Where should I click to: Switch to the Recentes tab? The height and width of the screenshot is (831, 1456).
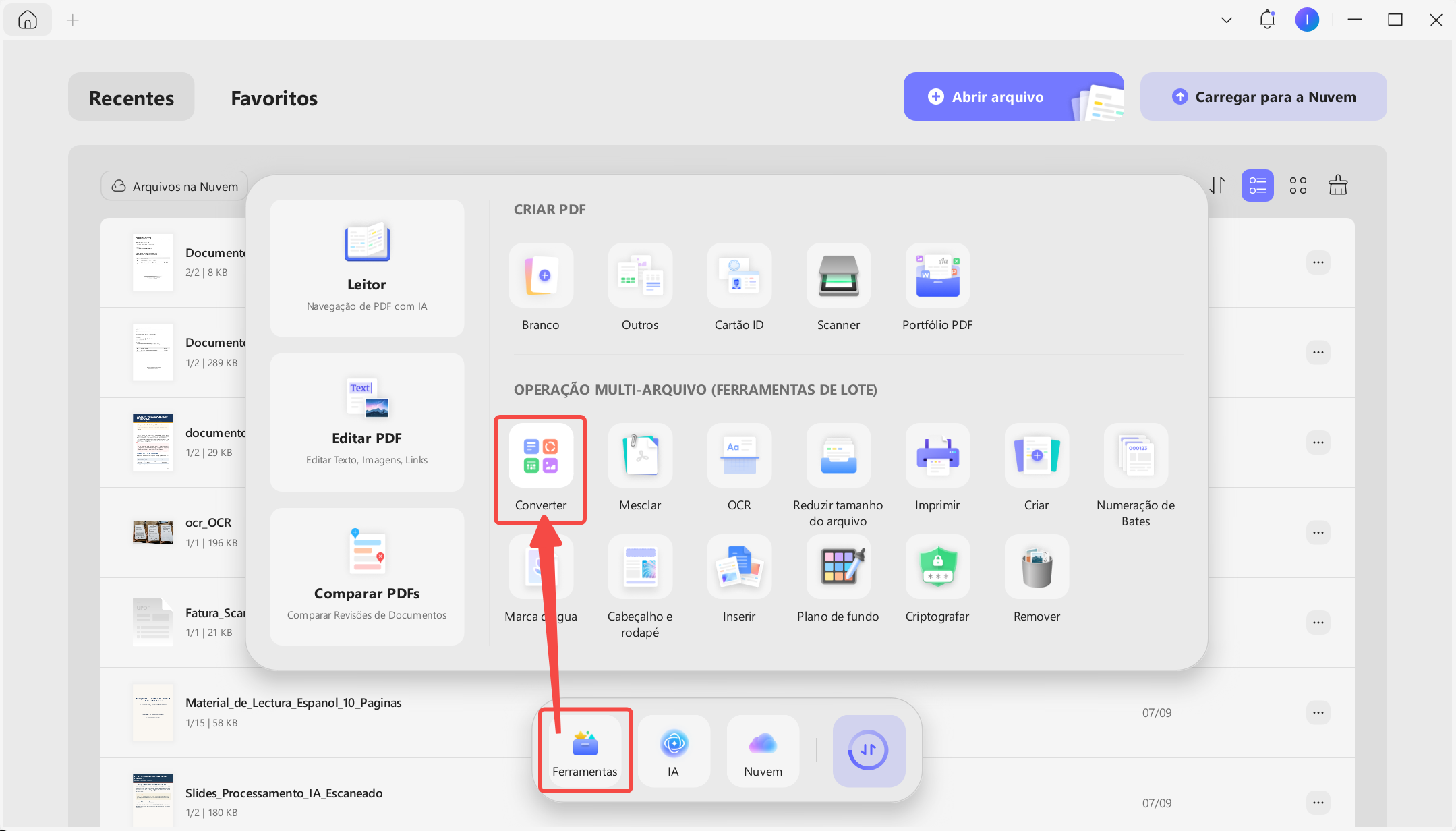[131, 97]
